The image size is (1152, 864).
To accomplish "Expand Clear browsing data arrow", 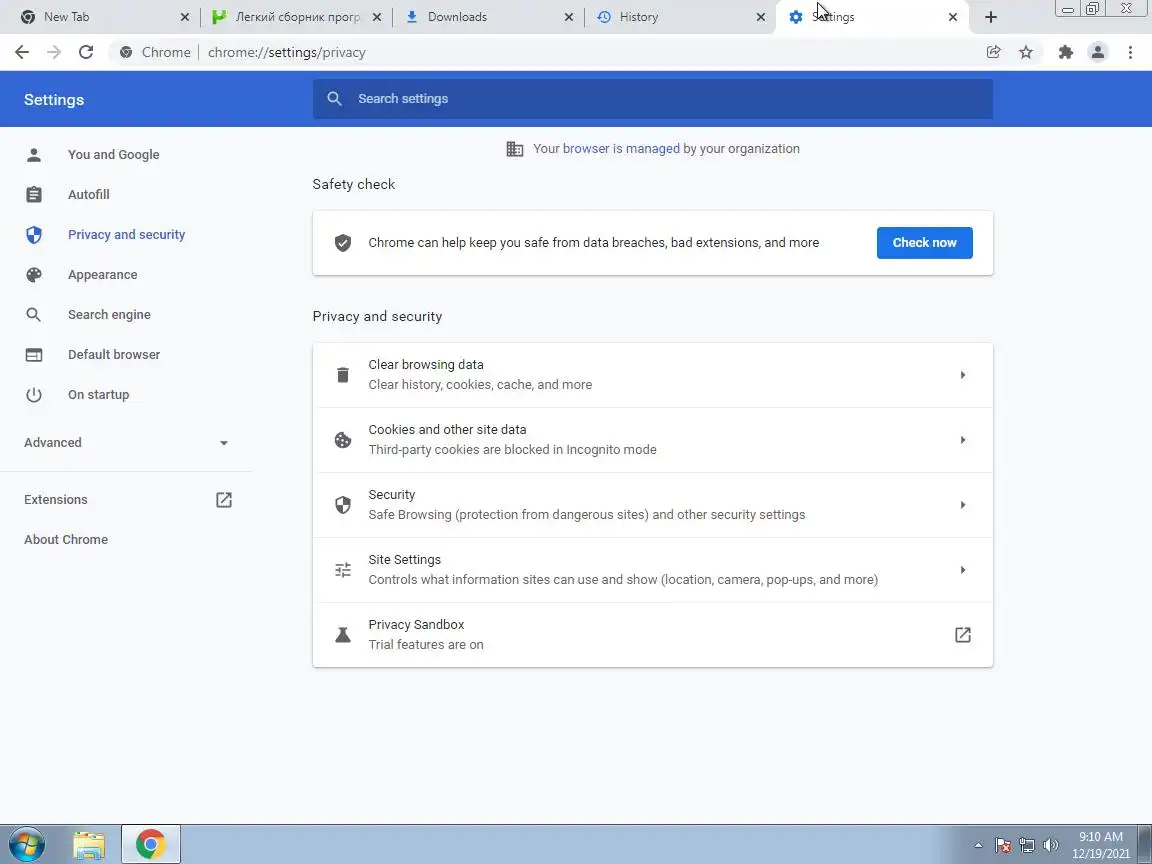I will pyautogui.click(x=962, y=375).
